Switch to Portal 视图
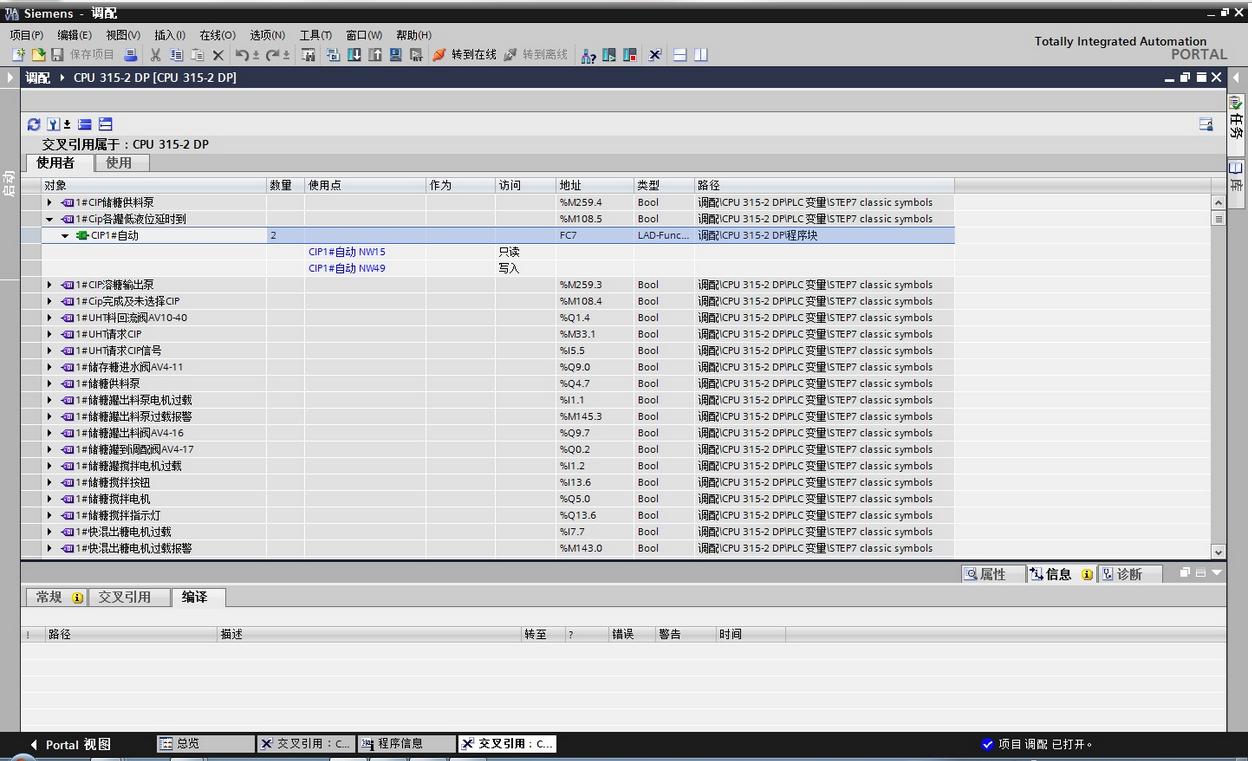Viewport: 1252px width, 761px height. (x=70, y=744)
